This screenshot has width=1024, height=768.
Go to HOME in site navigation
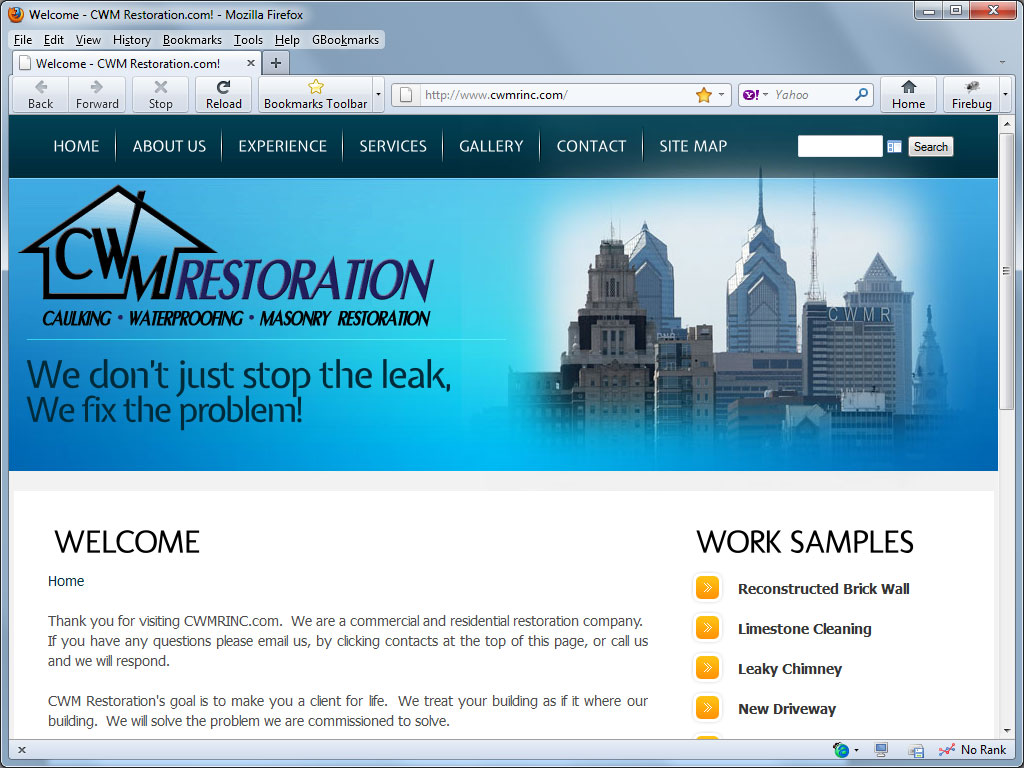[76, 146]
